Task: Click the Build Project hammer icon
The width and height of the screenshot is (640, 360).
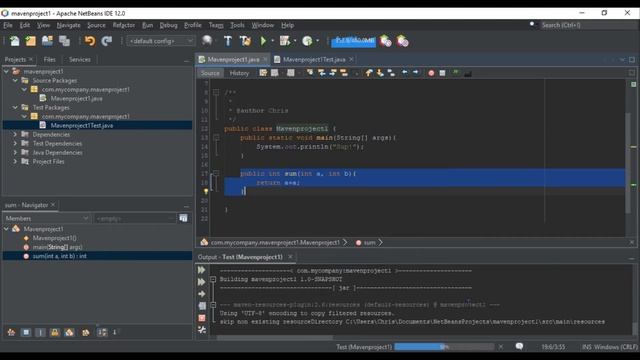Action: [x=228, y=41]
